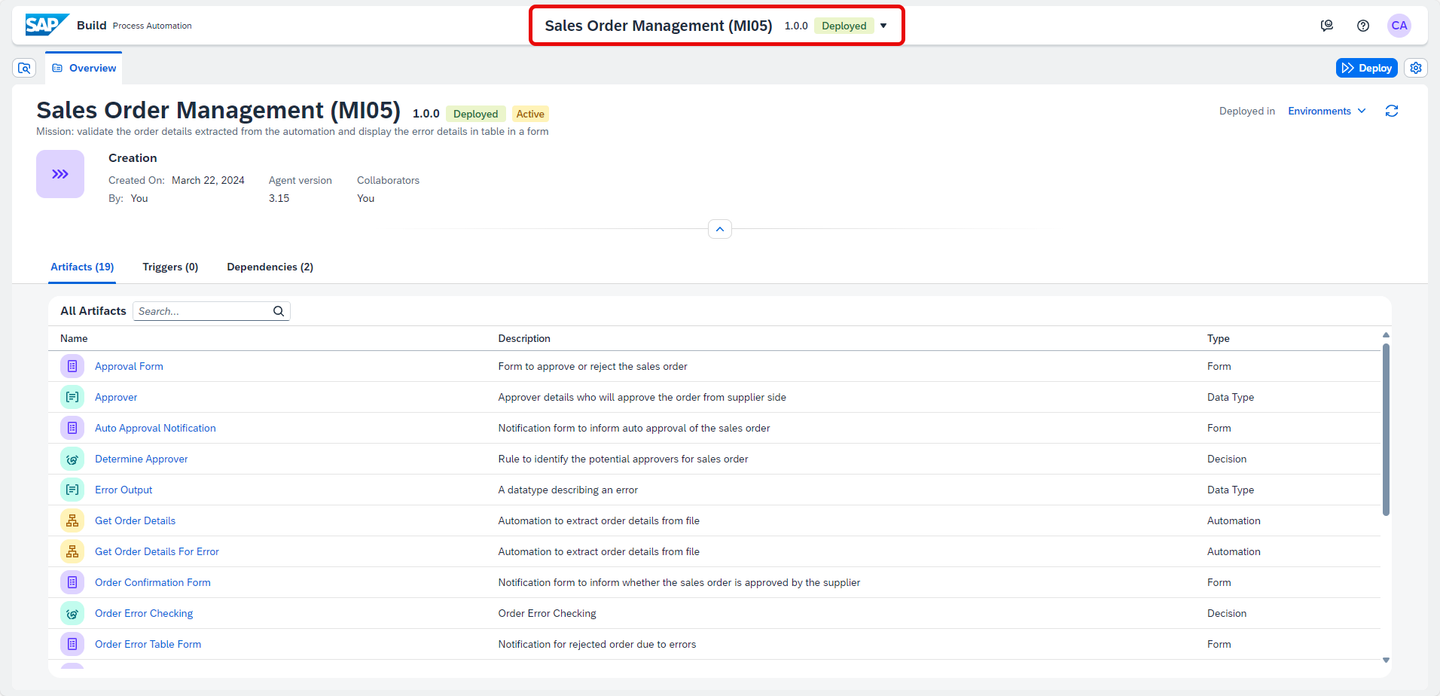Select the Triggers (0) tab
This screenshot has height=696, width=1440.
pyautogui.click(x=170, y=267)
